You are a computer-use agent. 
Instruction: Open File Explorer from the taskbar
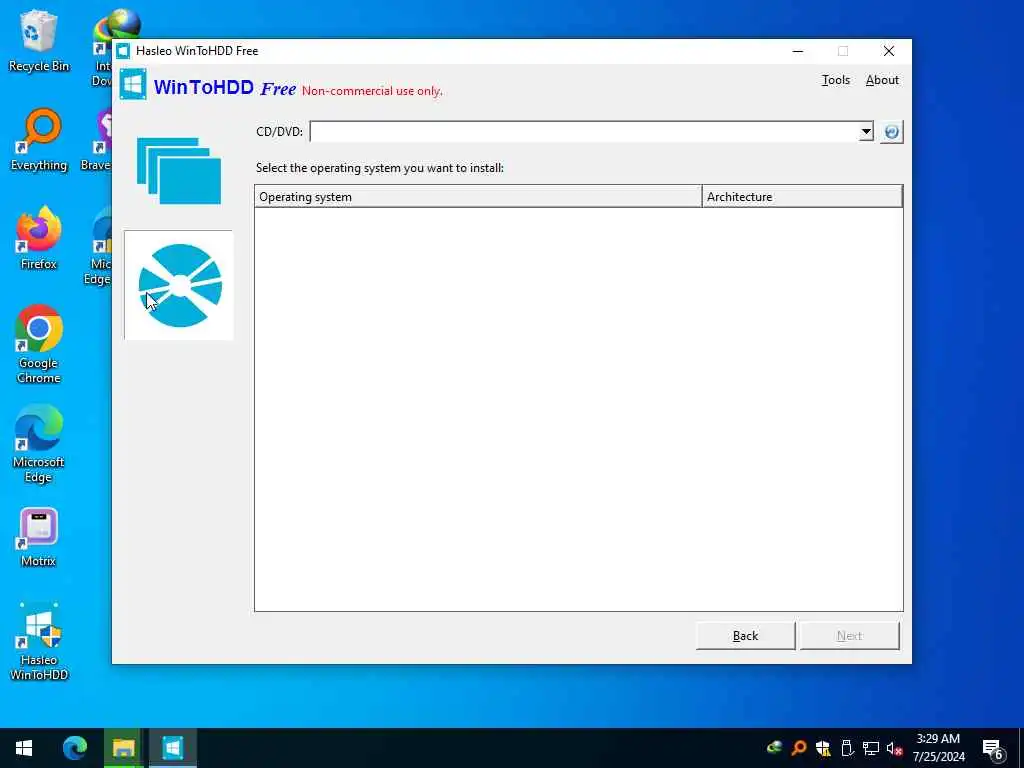pyautogui.click(x=123, y=748)
